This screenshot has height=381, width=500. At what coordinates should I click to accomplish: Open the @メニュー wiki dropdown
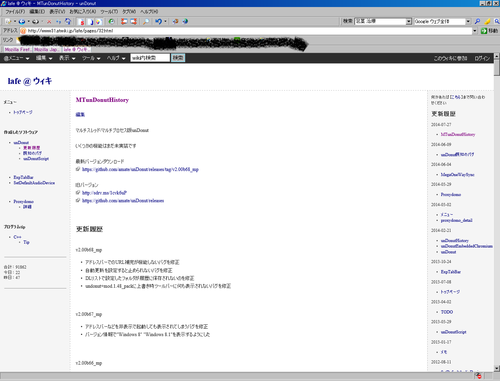[x=17, y=58]
